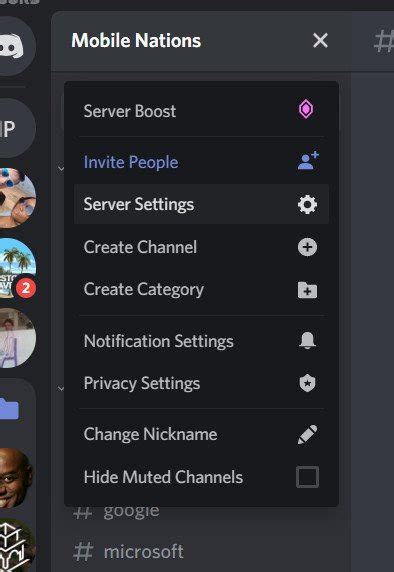Click the Create Channel plus icon
The image size is (394, 572).
coord(307,247)
